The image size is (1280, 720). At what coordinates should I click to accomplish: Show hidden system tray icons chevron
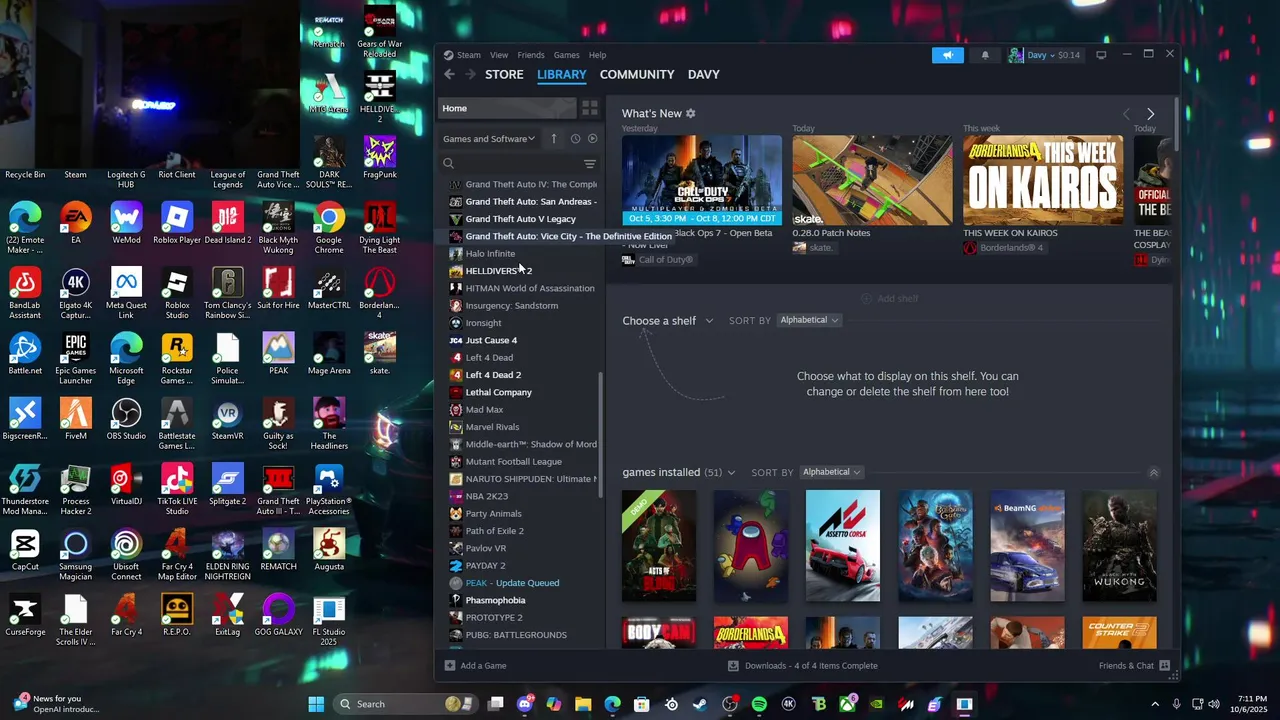point(1155,704)
